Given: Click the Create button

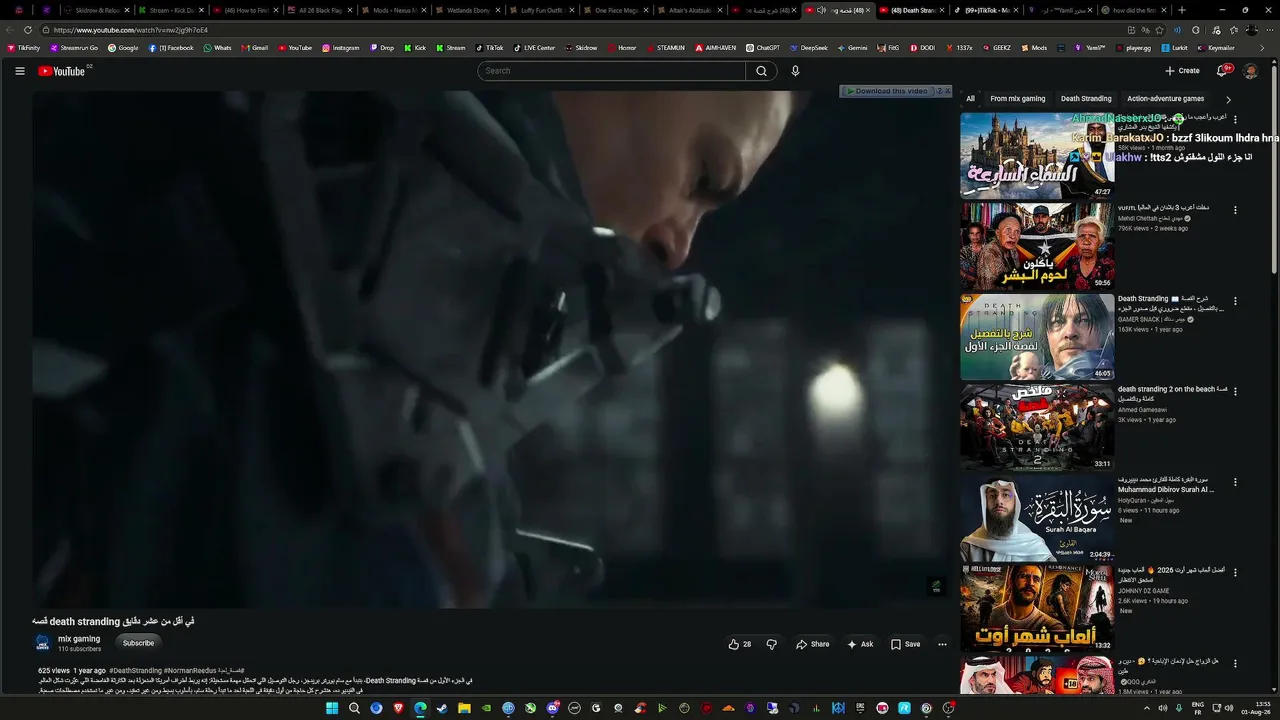Looking at the screenshot, I should click(x=1182, y=71).
